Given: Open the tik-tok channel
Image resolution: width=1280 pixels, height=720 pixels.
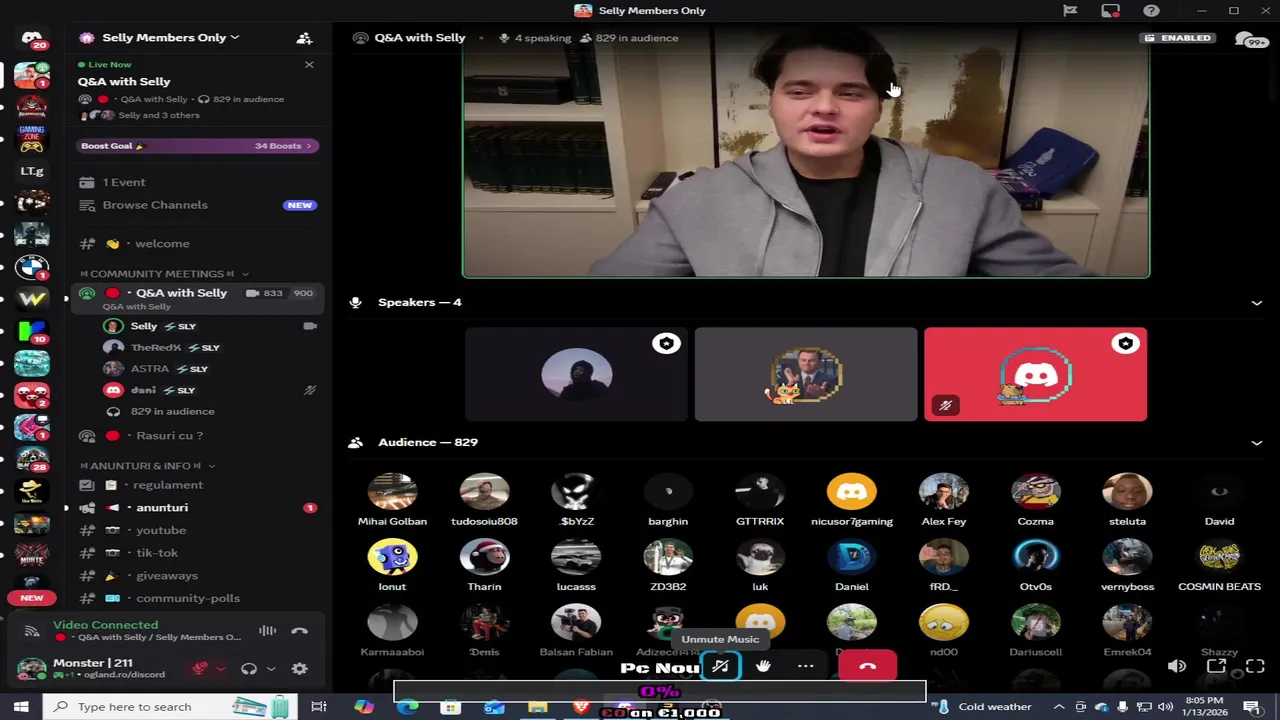Looking at the screenshot, I should (x=197, y=553).
